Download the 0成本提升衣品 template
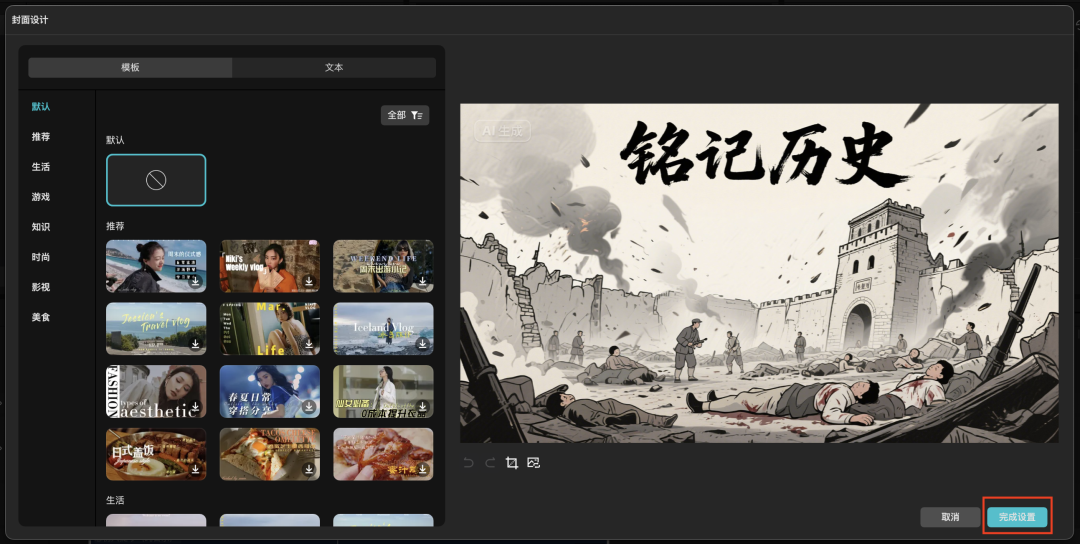 [x=423, y=406]
